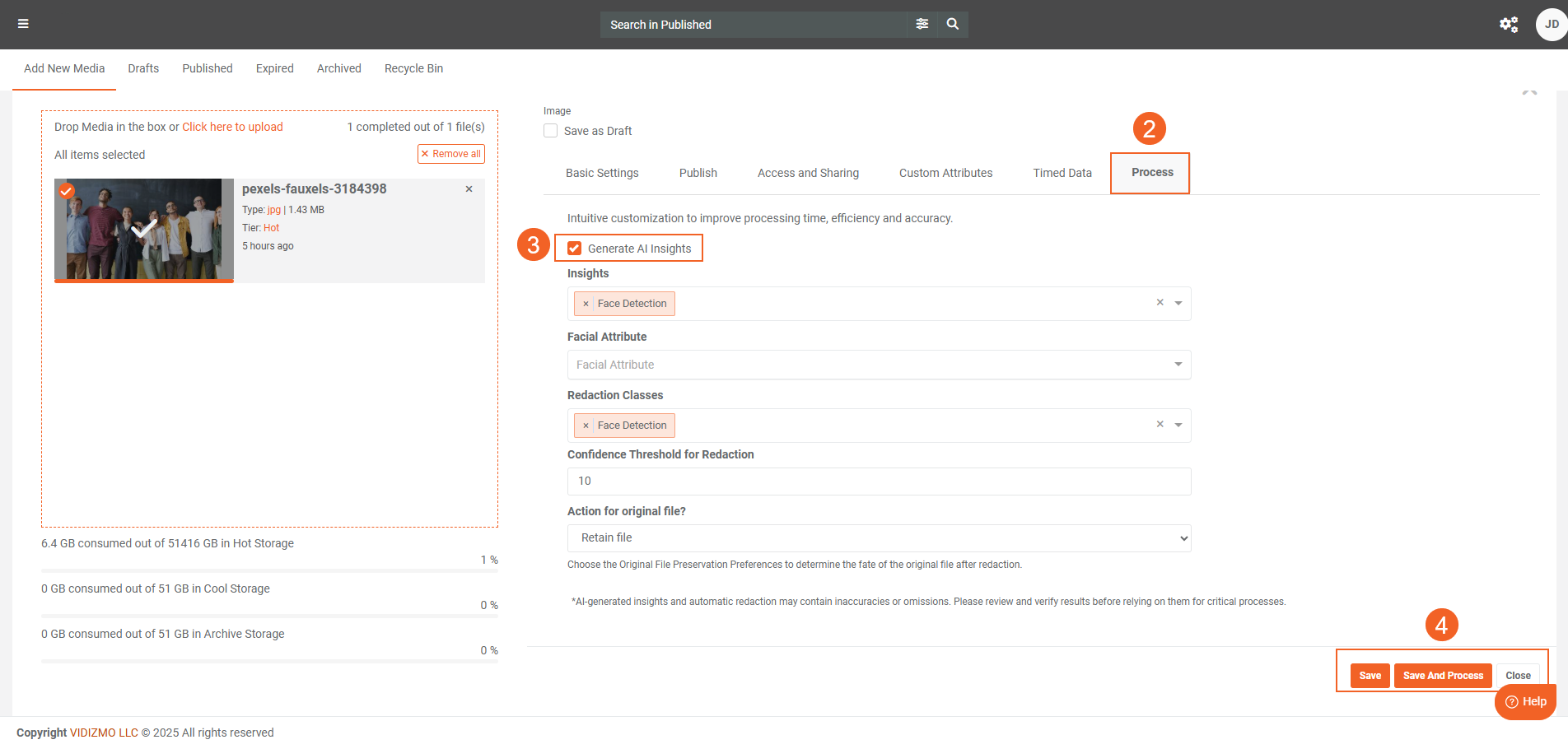Remove pexels-fauxels-3184398 file with X icon
The image size is (1568, 749).
(x=469, y=189)
